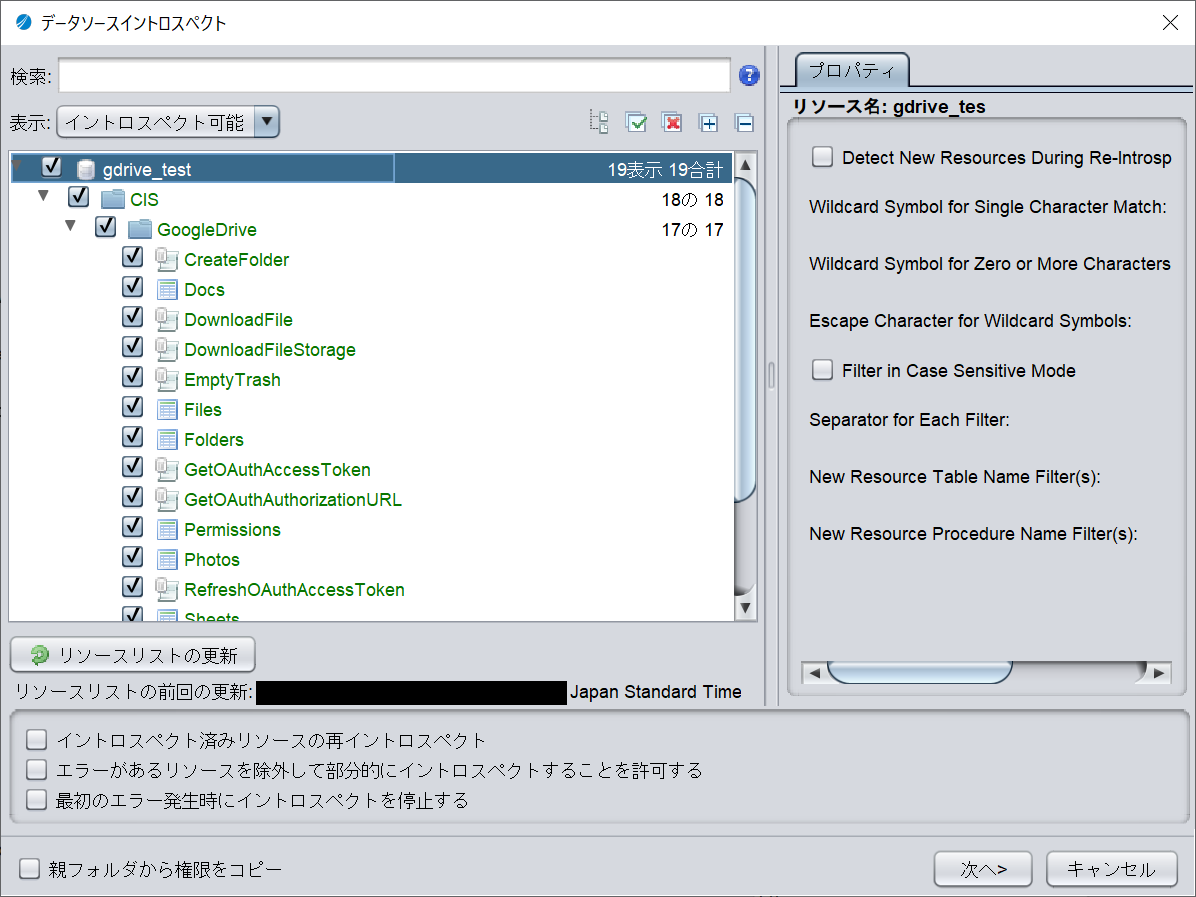Click the リソースリストの更新 button
Screen dimensions: 1196x897
(x=133, y=655)
